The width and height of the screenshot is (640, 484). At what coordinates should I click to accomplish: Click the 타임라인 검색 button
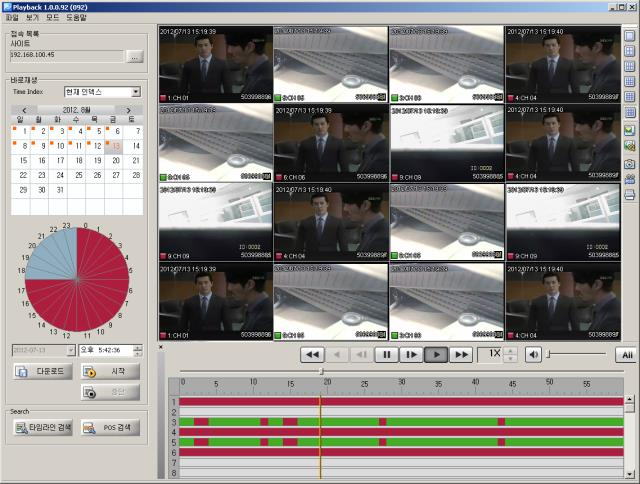click(x=43, y=427)
